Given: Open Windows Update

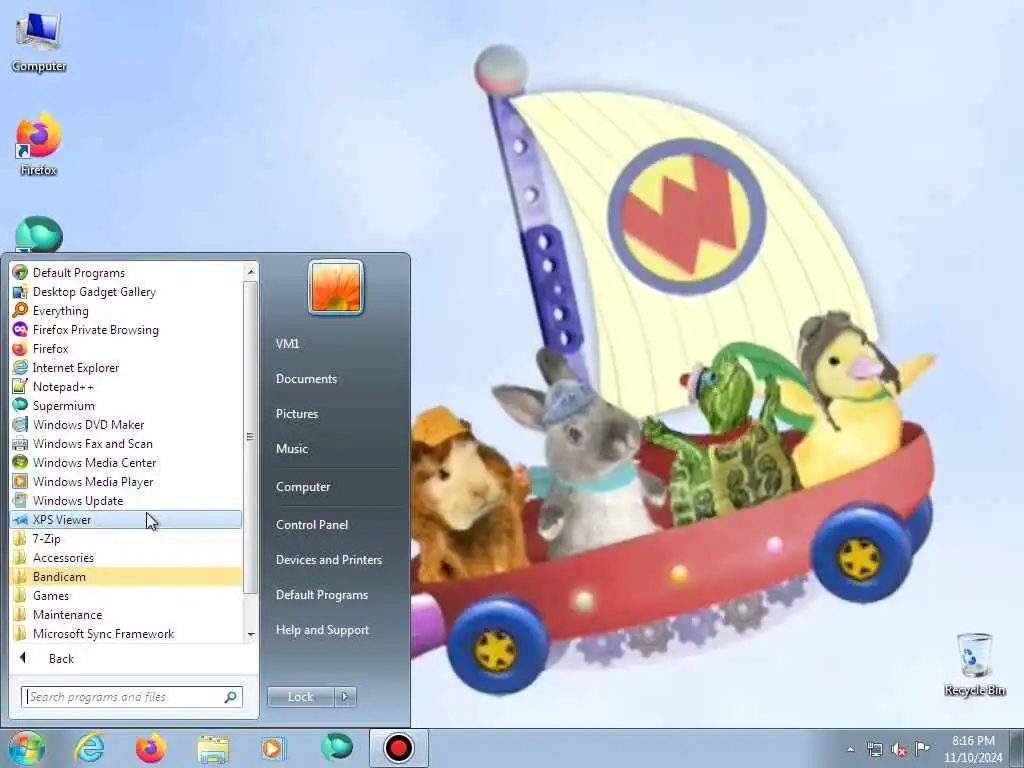Looking at the screenshot, I should (127, 500).
